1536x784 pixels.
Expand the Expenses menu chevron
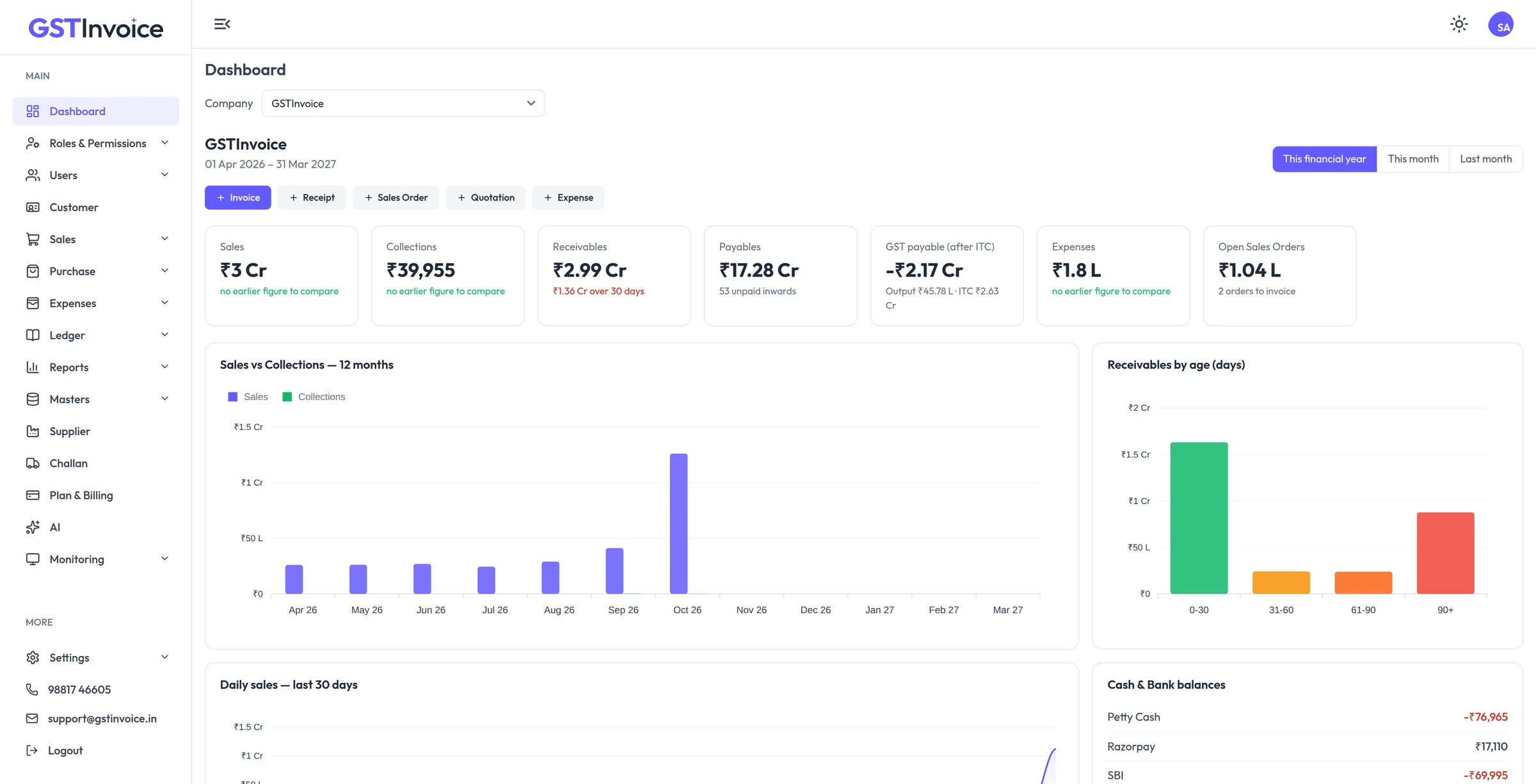(164, 303)
